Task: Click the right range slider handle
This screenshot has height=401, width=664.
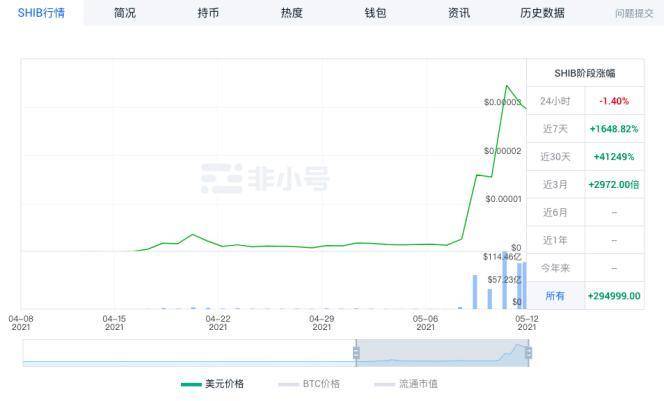Action: point(528,352)
